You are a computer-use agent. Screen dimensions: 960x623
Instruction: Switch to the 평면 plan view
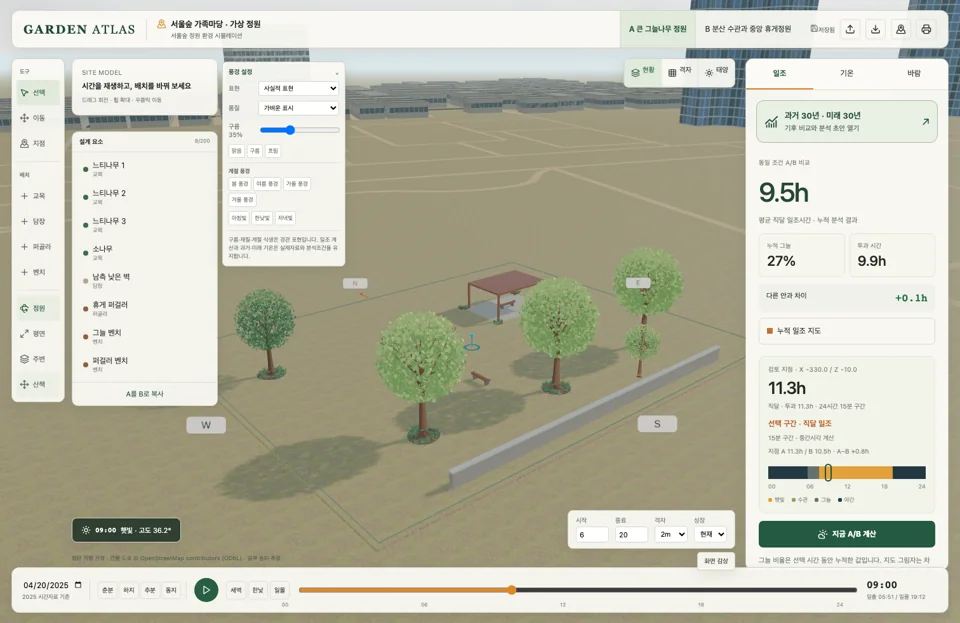(x=38, y=334)
